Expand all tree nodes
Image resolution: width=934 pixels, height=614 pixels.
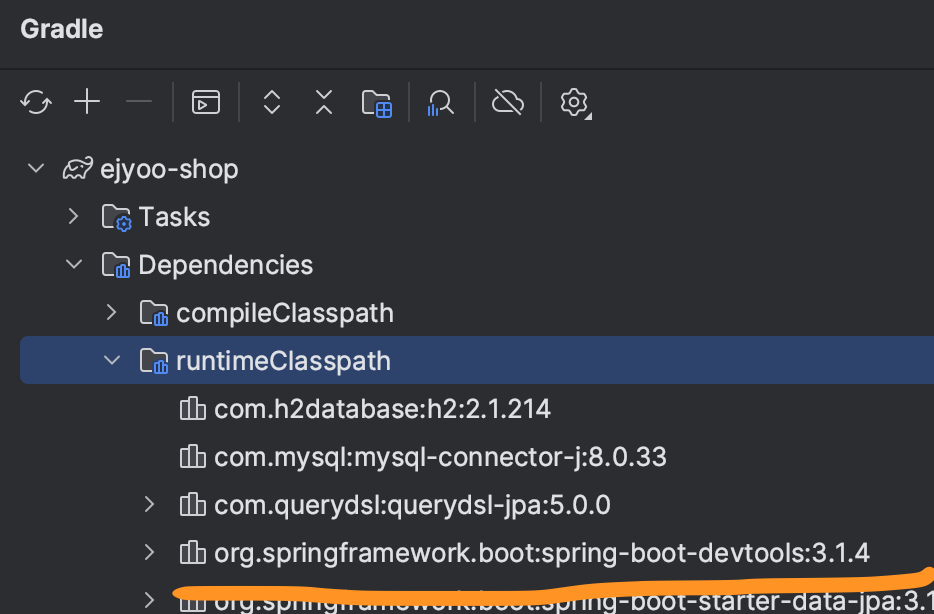point(272,102)
